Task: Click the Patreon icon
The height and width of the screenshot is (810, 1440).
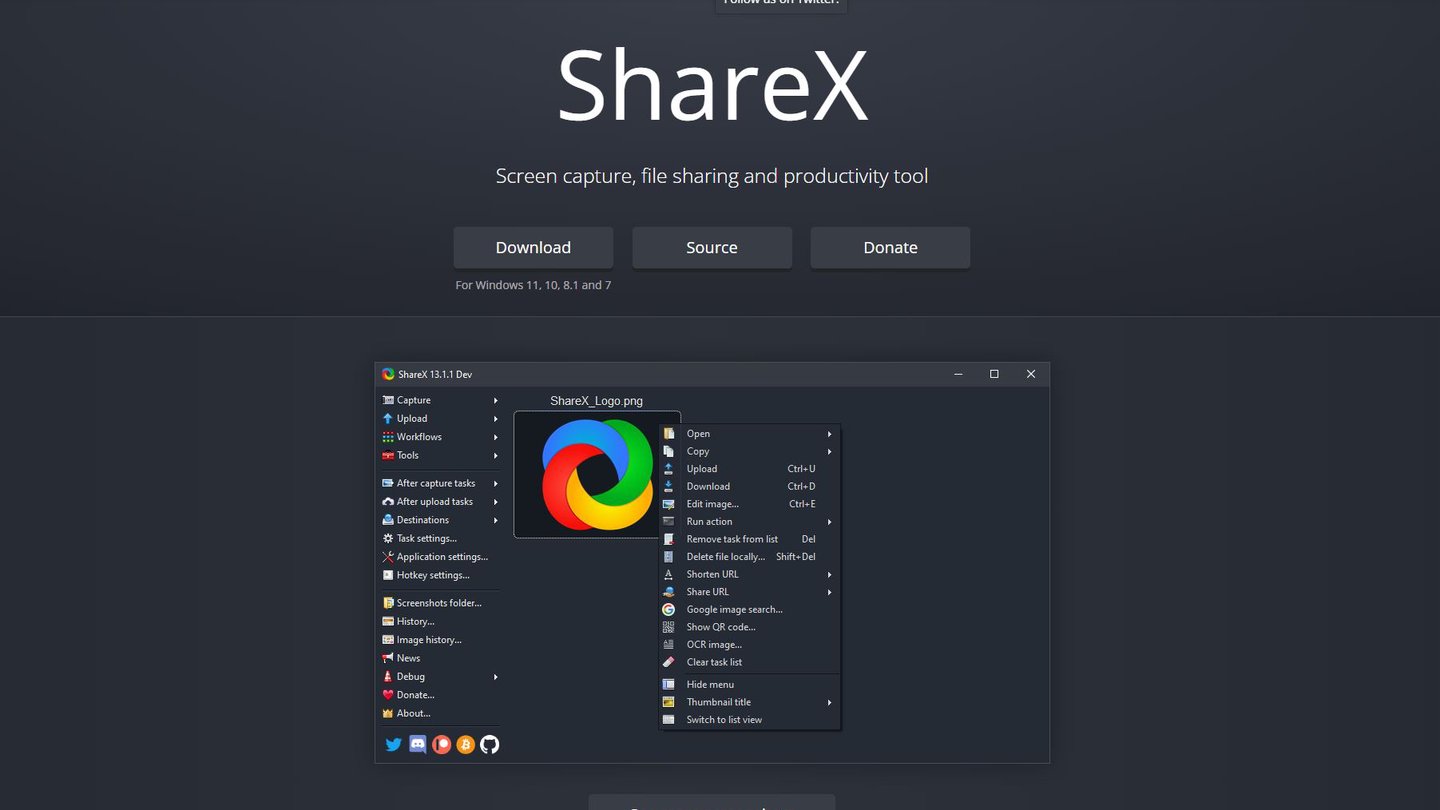Action: pos(441,744)
